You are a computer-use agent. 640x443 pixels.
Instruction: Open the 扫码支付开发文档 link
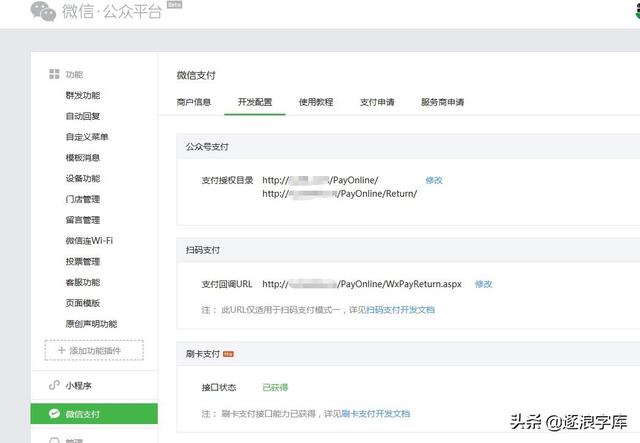(x=400, y=310)
